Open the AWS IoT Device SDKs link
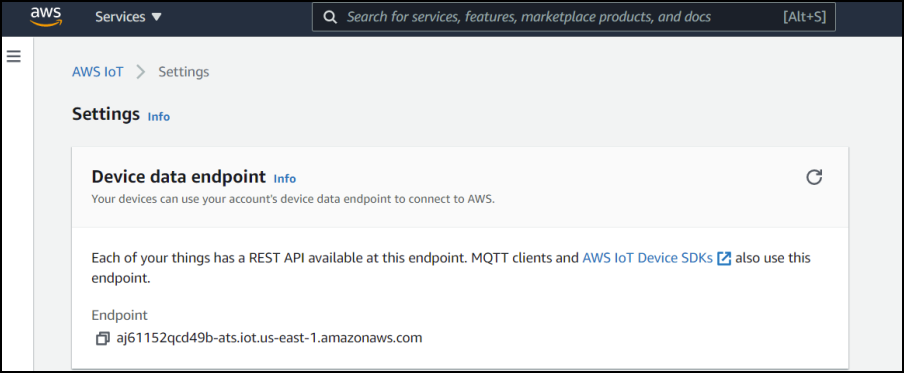 coord(648,258)
